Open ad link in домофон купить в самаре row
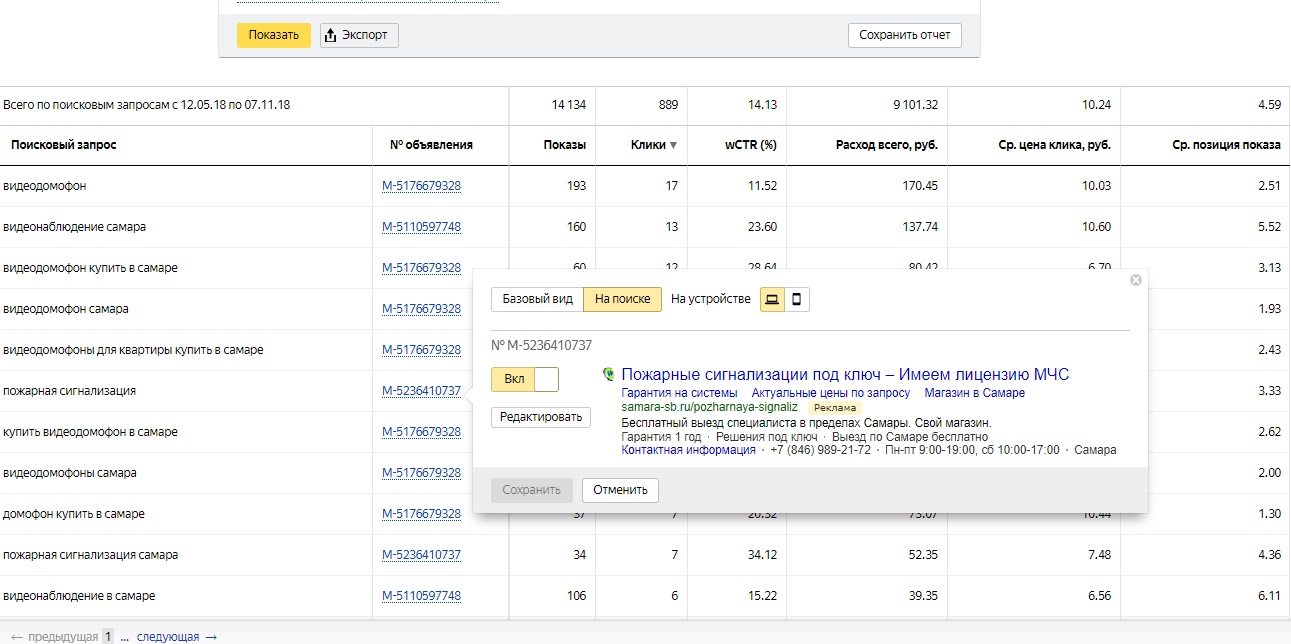 [421, 514]
